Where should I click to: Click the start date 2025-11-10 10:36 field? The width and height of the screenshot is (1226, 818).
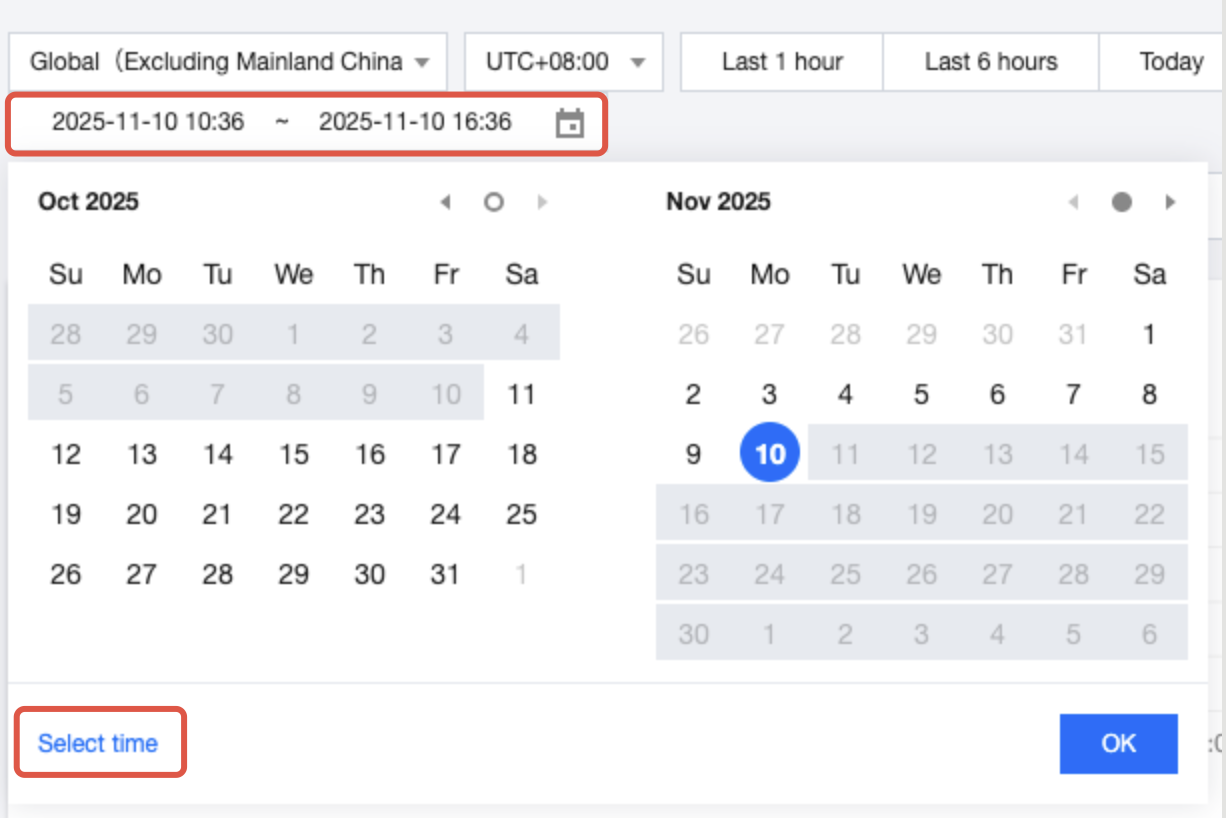tap(148, 122)
